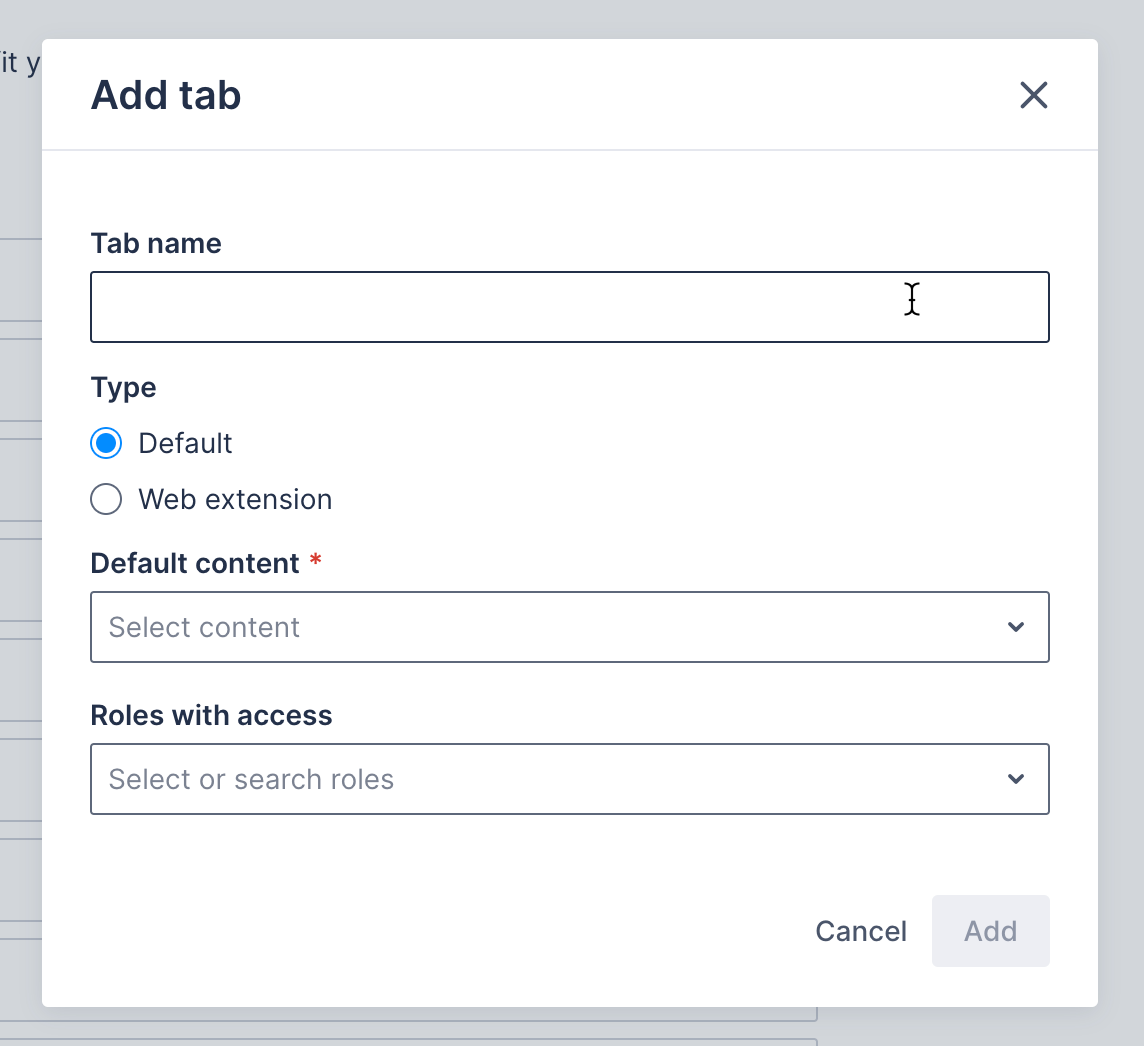Open the Select or search roles dropdown
This screenshot has height=1046, width=1144.
pos(570,779)
